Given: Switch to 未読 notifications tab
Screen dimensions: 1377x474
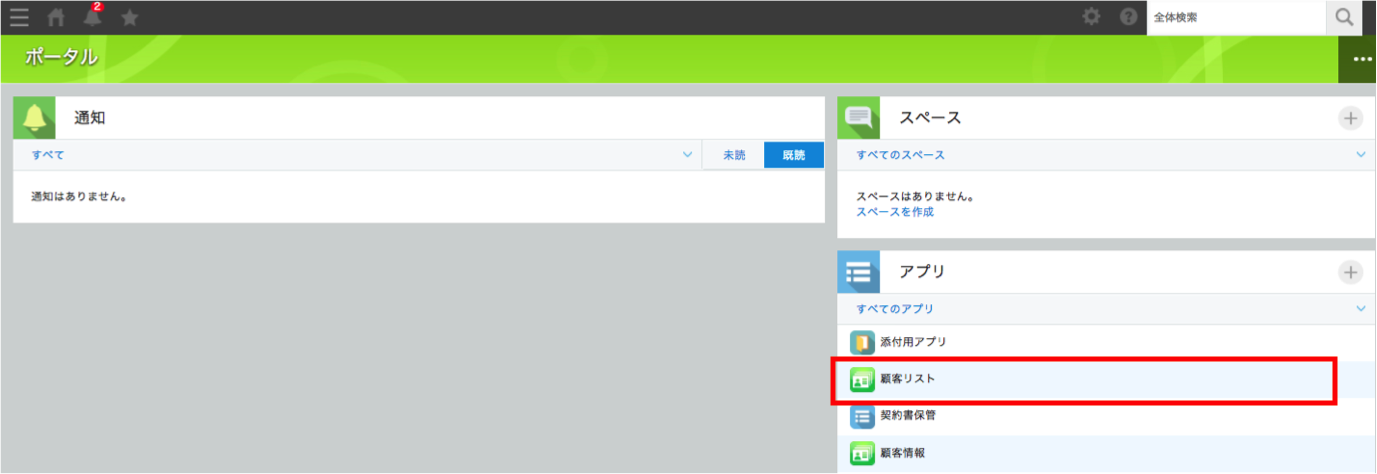Looking at the screenshot, I should point(734,155).
